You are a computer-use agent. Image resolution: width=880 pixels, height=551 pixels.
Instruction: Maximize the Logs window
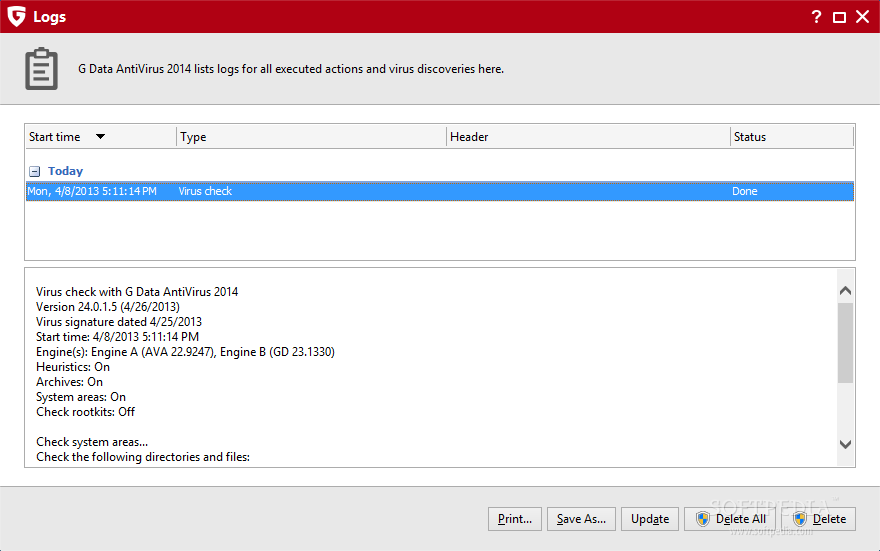point(839,17)
